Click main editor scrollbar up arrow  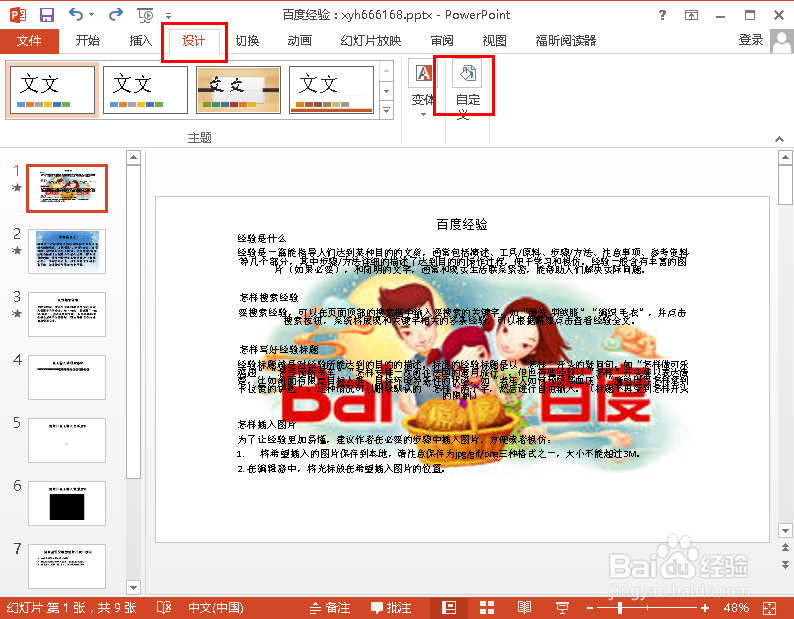click(x=785, y=158)
